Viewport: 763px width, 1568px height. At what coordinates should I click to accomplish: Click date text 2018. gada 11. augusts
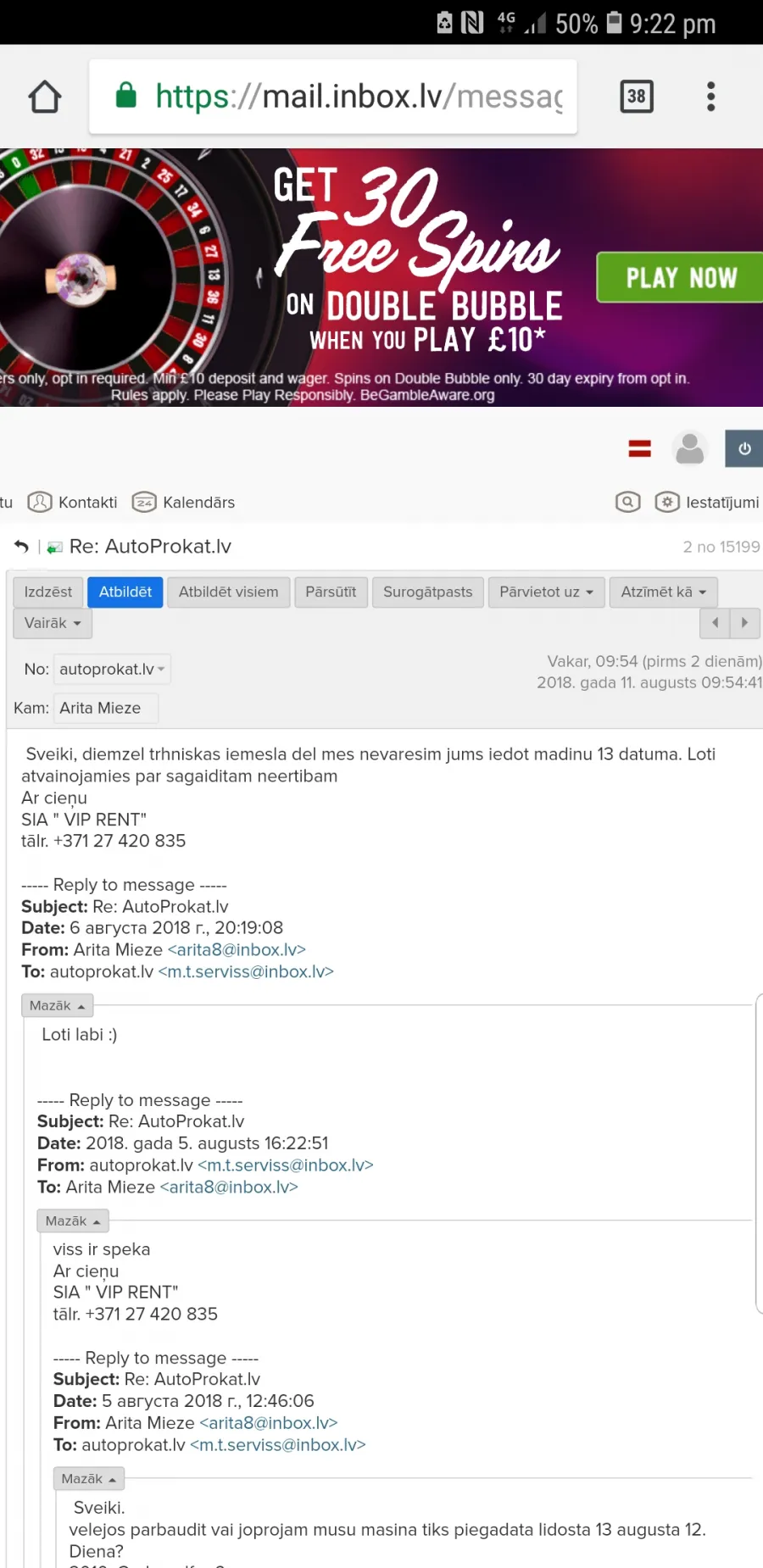point(649,683)
